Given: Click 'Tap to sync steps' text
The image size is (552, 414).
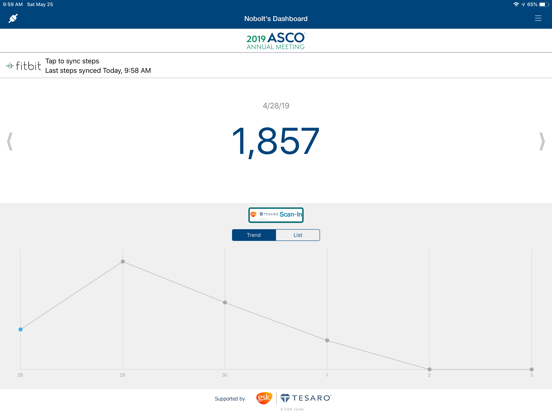Looking at the screenshot, I should [72, 61].
